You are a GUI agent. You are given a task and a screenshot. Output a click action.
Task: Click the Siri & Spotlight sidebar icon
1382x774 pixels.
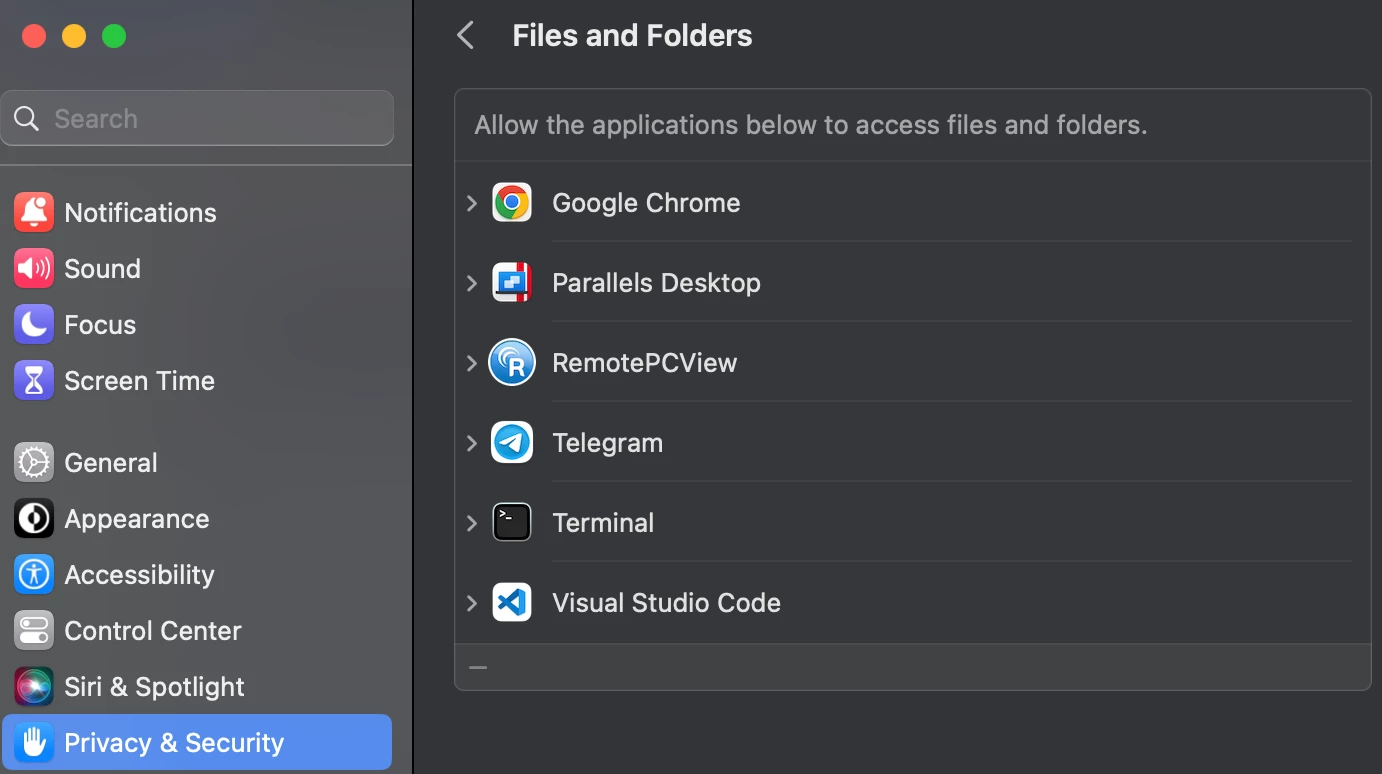point(34,687)
